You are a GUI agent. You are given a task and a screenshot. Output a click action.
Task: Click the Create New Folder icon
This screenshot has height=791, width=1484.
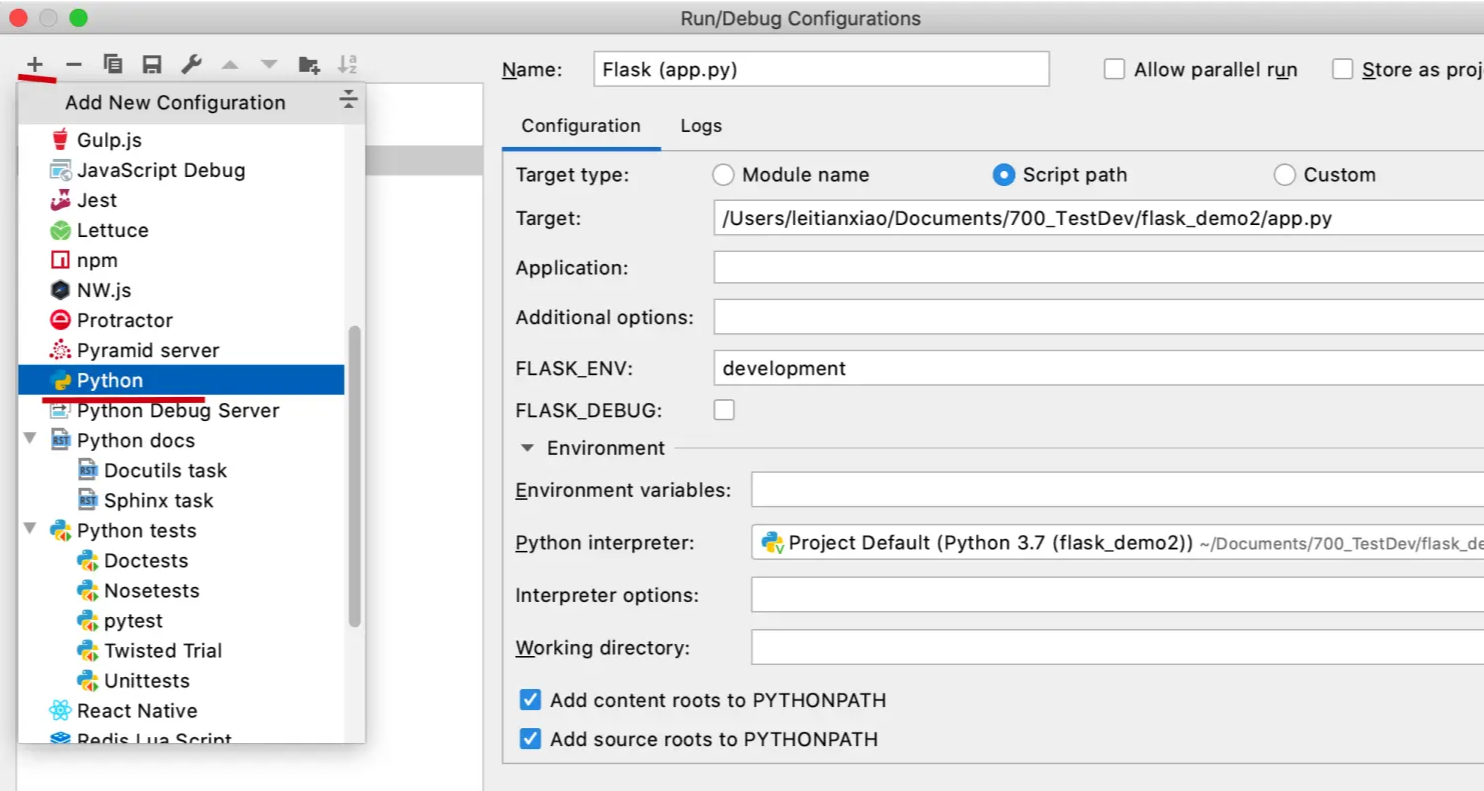coord(309,65)
